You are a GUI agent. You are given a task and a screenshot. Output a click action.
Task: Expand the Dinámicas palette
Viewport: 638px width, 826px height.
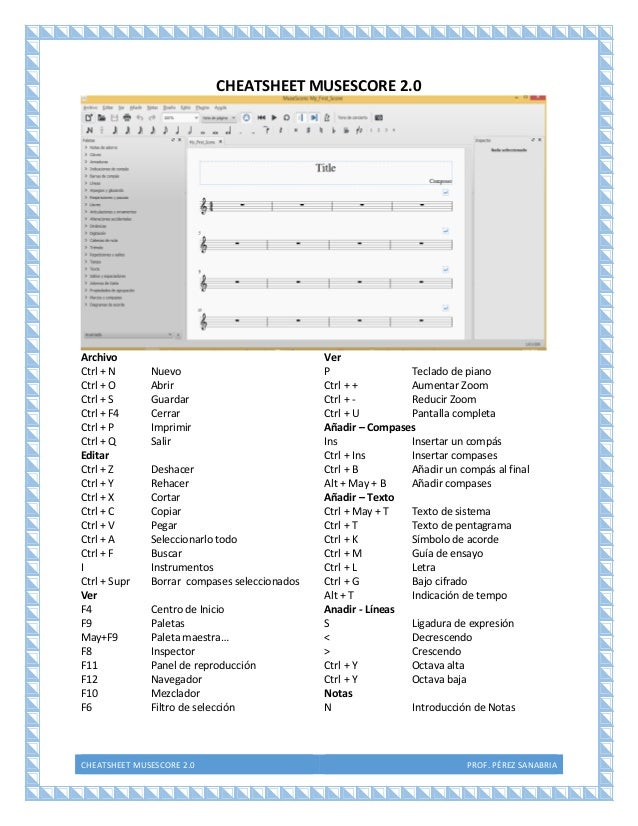coord(97,226)
